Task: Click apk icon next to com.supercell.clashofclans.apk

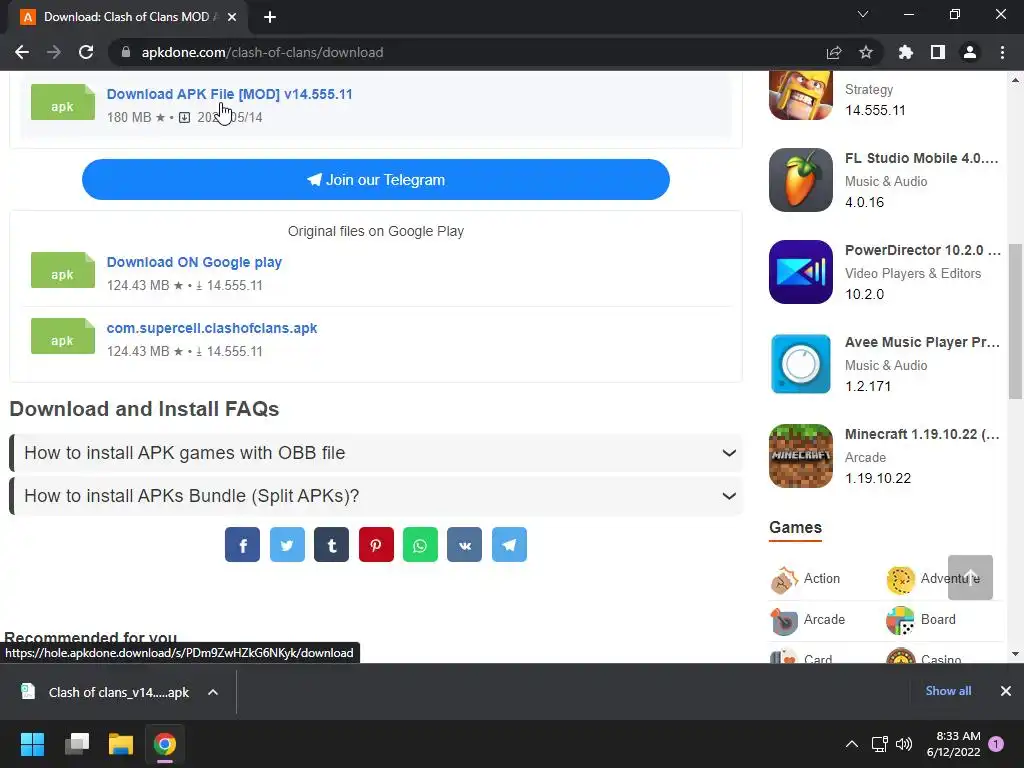Action: point(63,336)
